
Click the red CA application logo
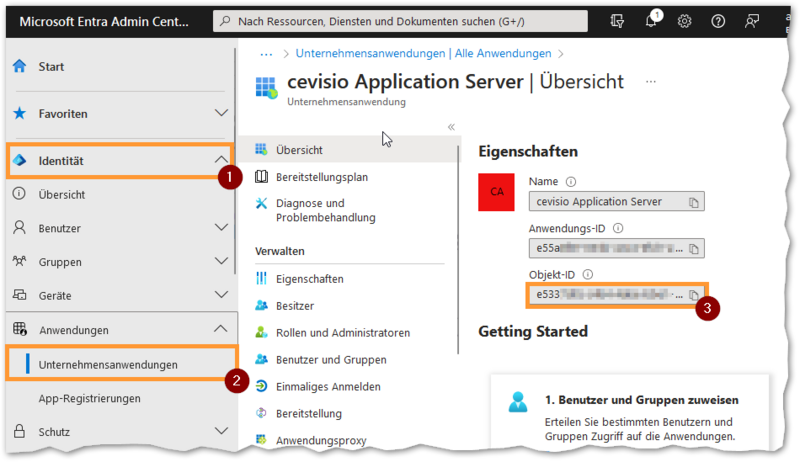(x=496, y=192)
